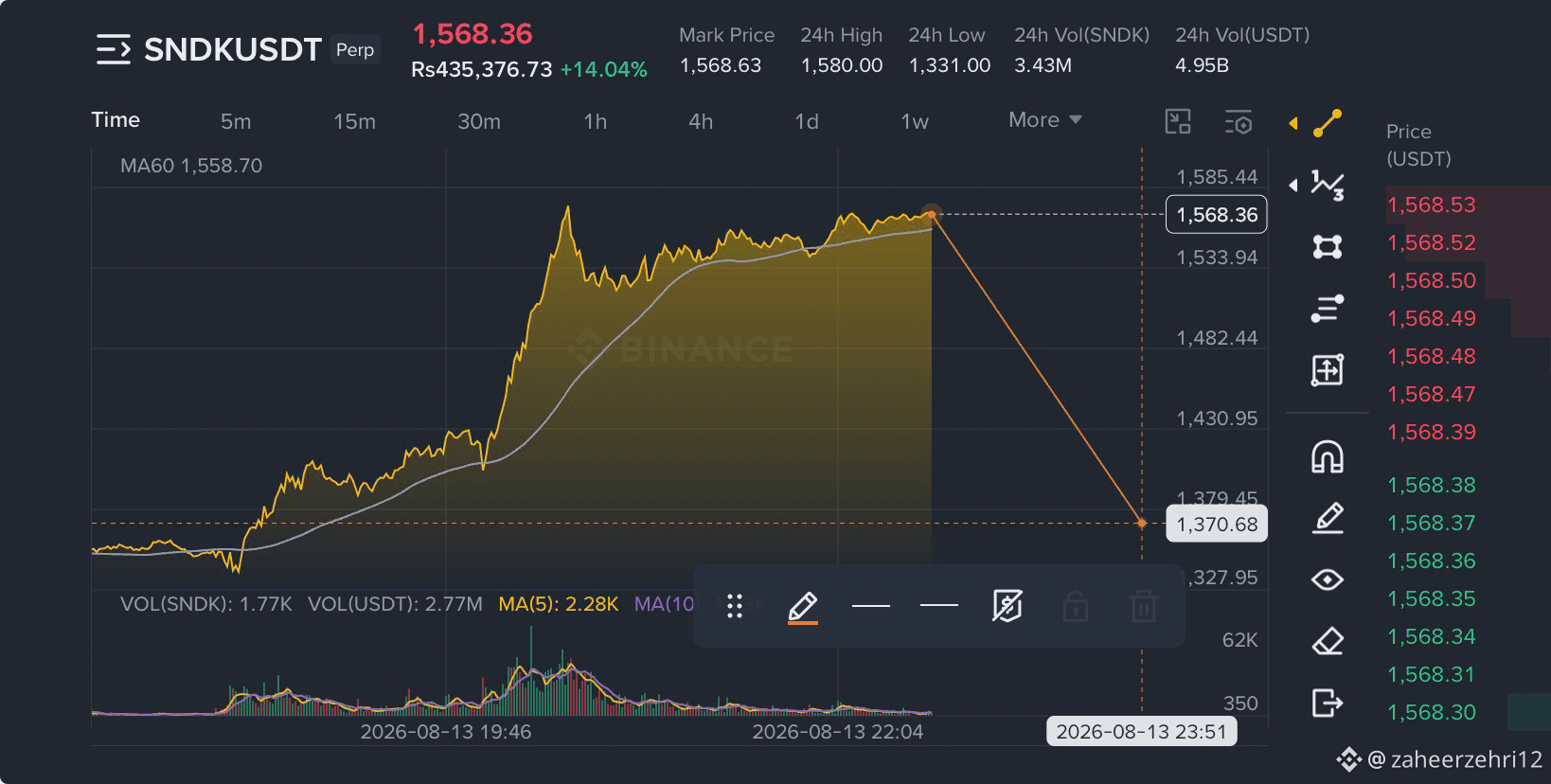Enable continuous drawing pencil mode

pos(1328,518)
